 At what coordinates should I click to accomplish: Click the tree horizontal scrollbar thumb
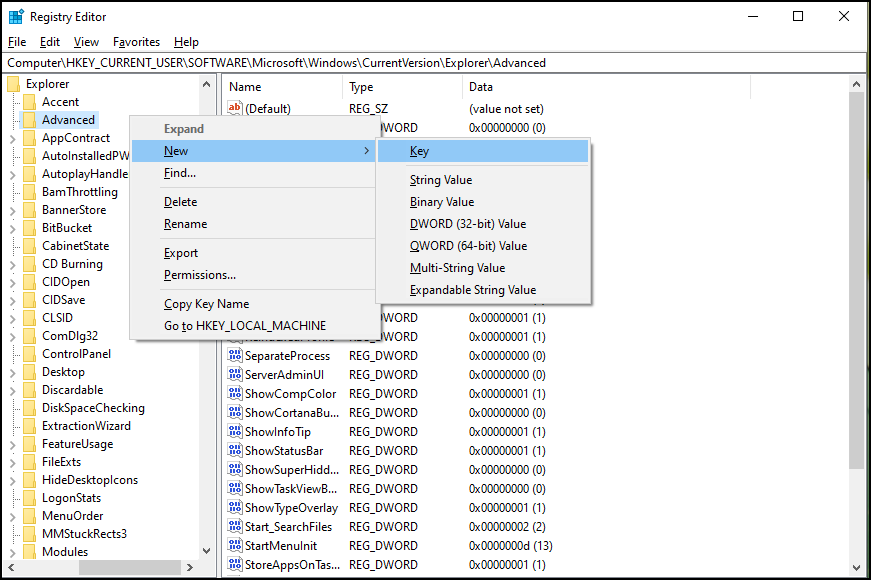[x=129, y=567]
